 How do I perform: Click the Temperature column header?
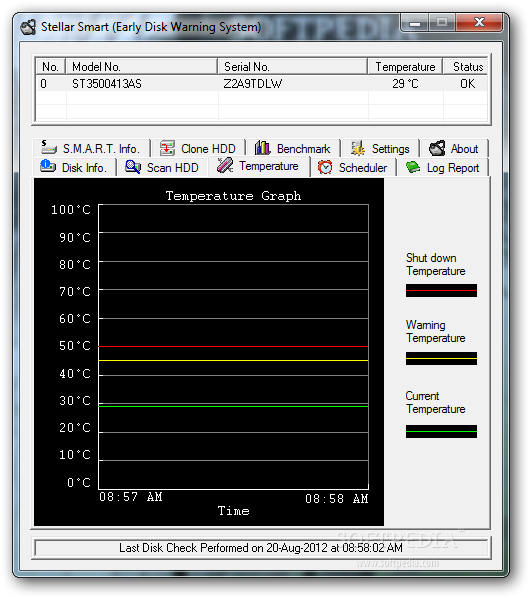click(x=405, y=66)
